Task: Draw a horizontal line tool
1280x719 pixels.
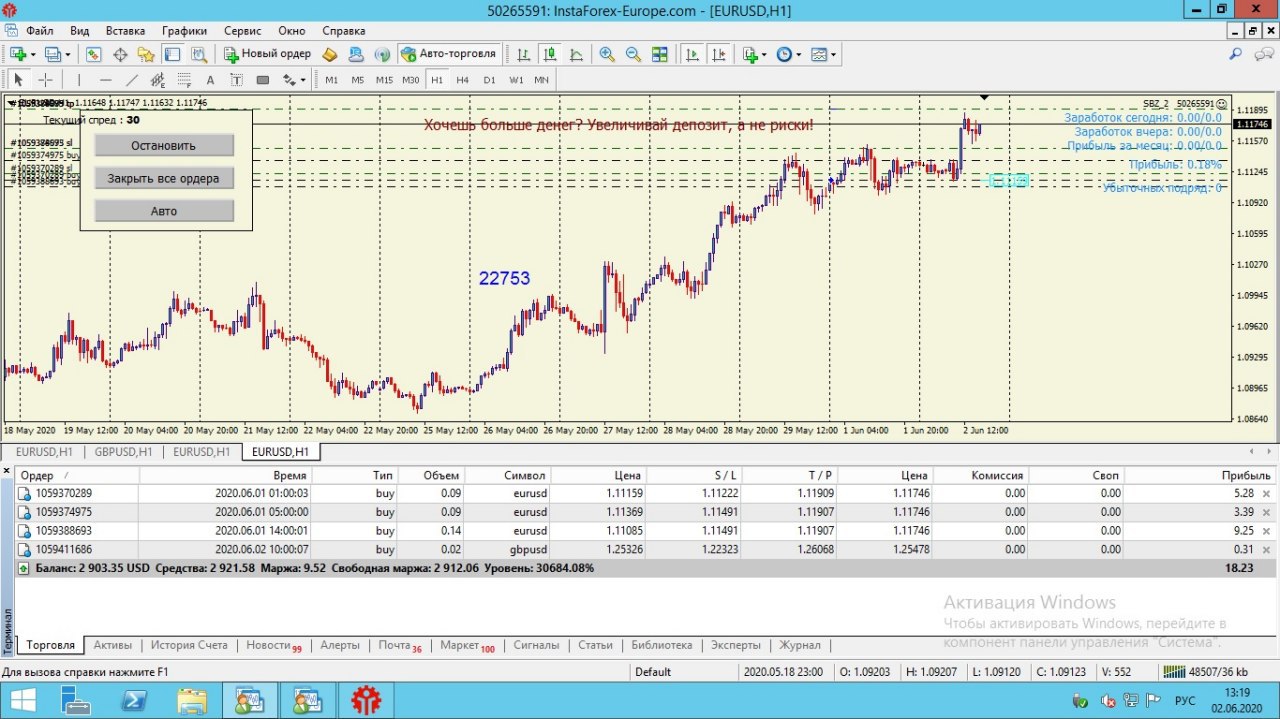Action: click(x=105, y=80)
